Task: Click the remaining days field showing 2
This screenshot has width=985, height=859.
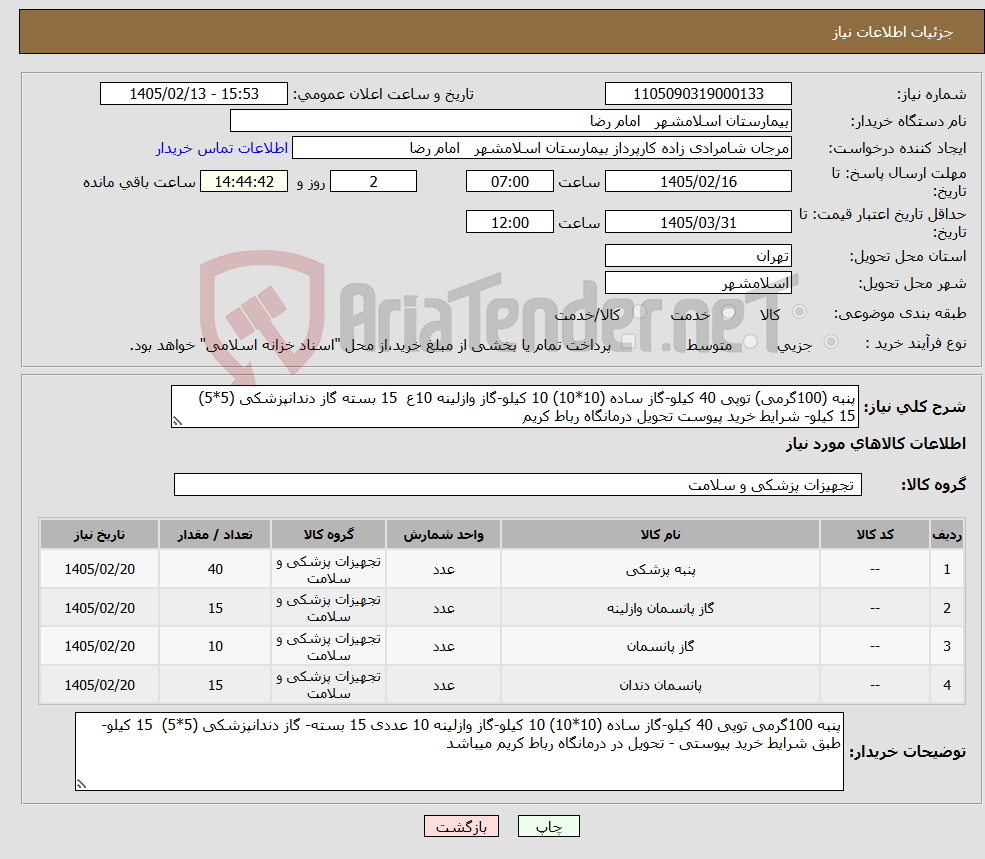Action: pyautogui.click(x=373, y=182)
